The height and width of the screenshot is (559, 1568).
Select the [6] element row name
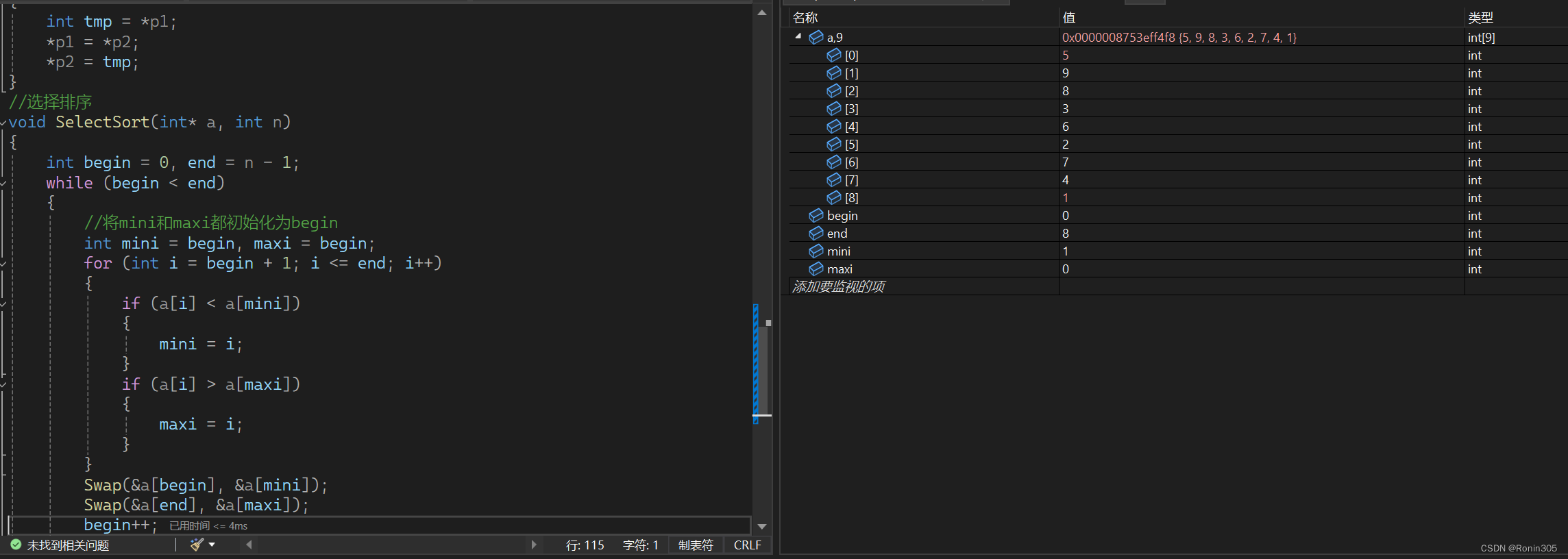[x=851, y=162]
